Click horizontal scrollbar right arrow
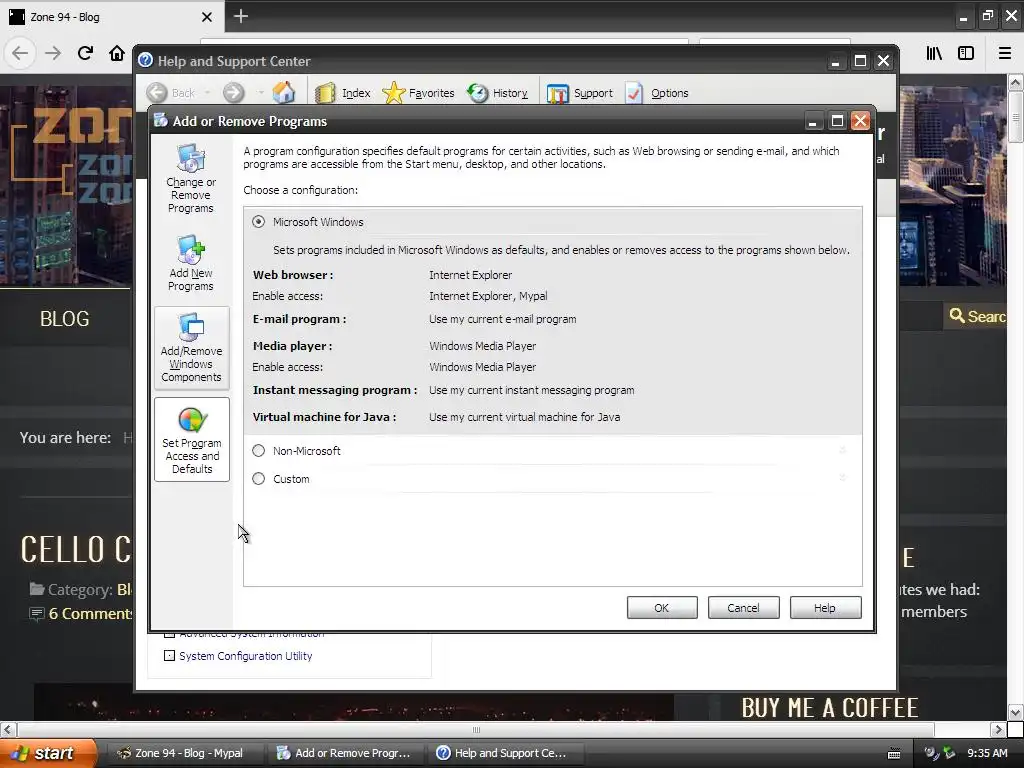The image size is (1024, 768). [x=998, y=729]
